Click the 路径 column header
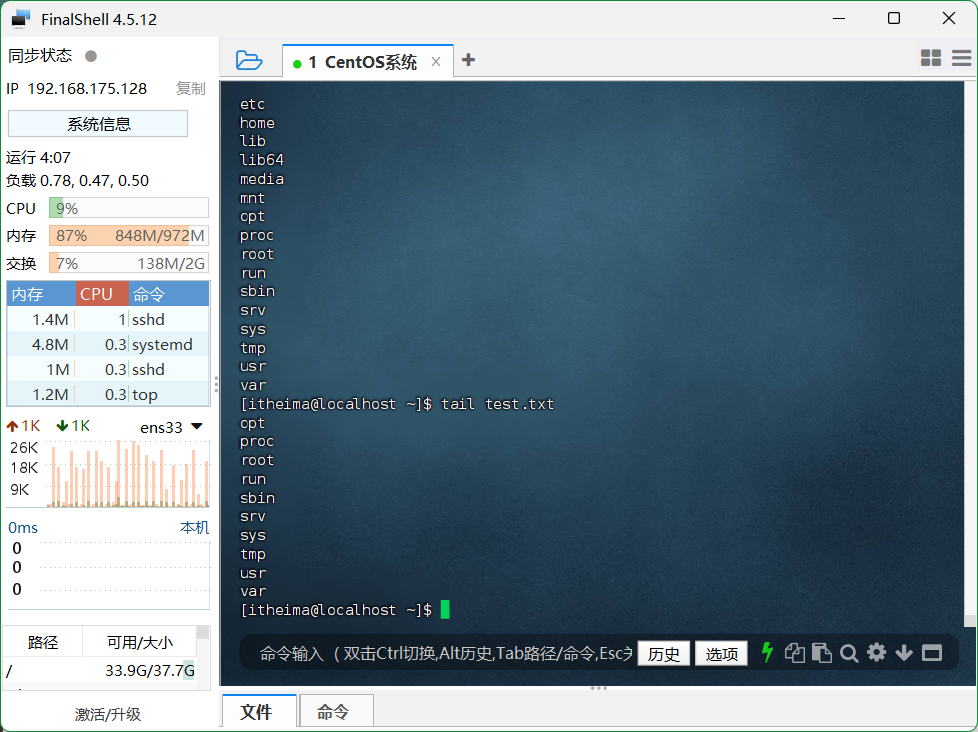The width and height of the screenshot is (978, 732). [43, 642]
